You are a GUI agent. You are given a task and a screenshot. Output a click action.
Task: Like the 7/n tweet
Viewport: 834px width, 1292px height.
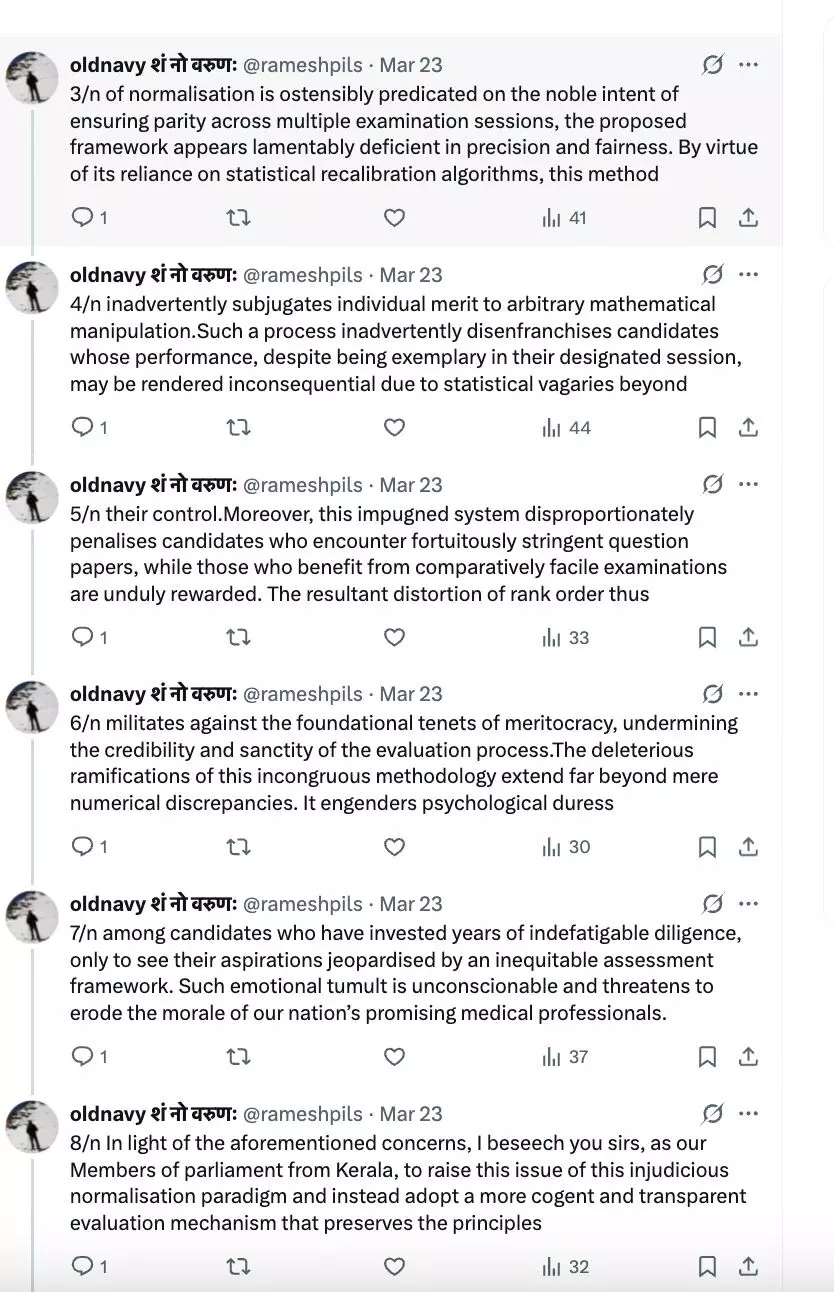pos(395,1057)
